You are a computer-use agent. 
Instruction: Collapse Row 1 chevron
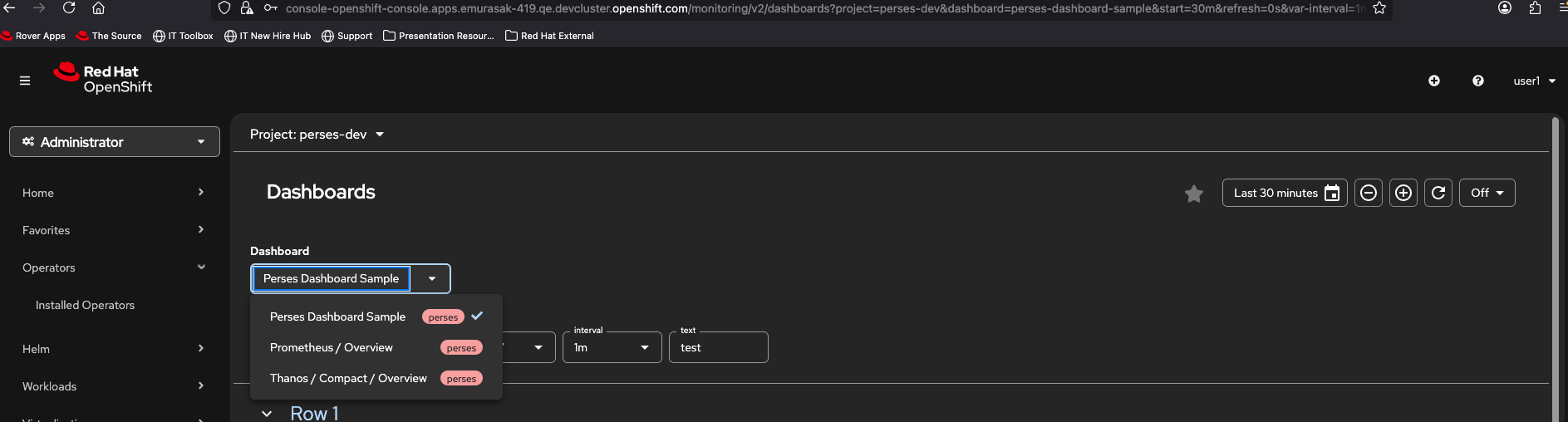pos(267,414)
